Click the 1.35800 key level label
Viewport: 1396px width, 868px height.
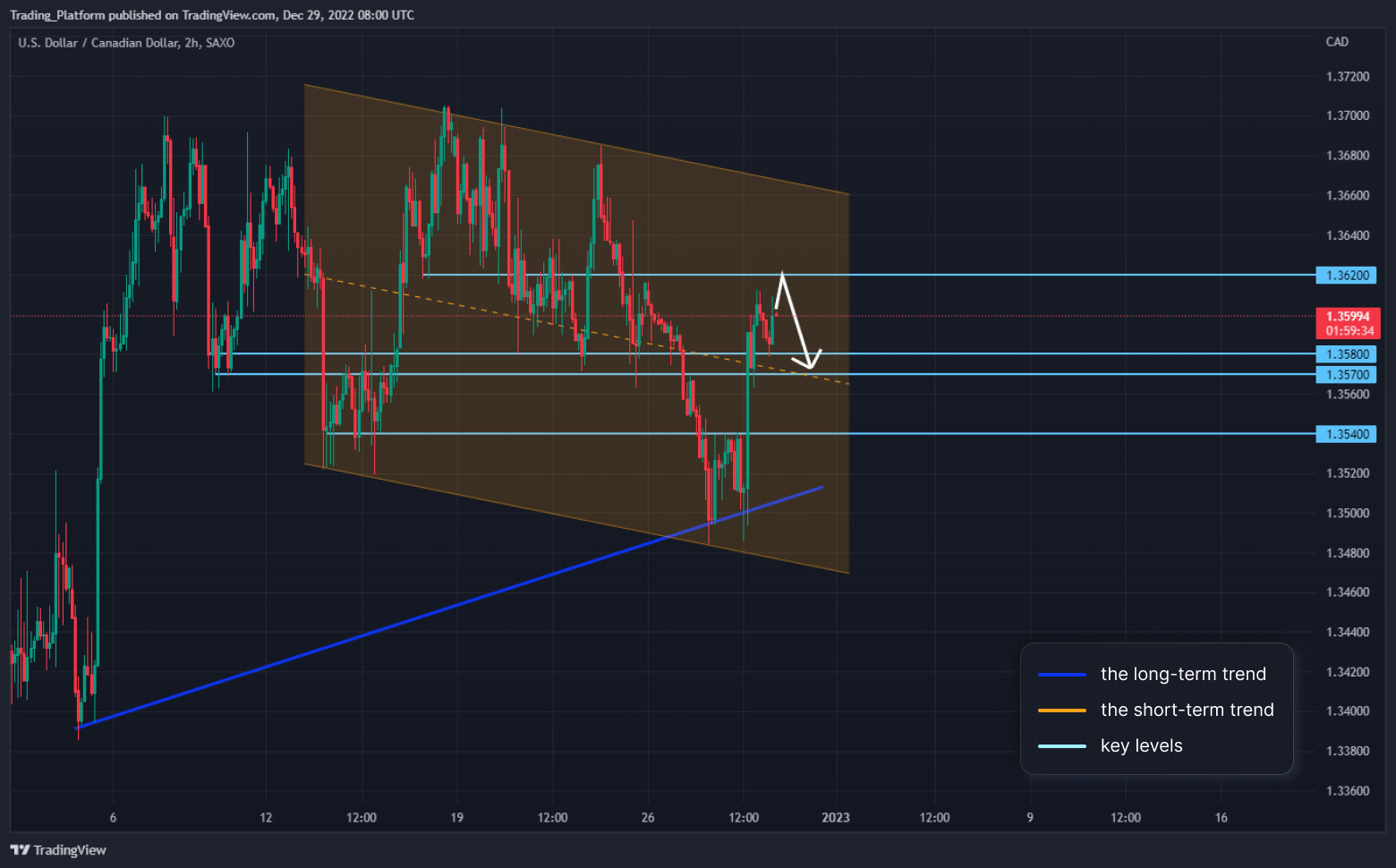pyautogui.click(x=1346, y=354)
